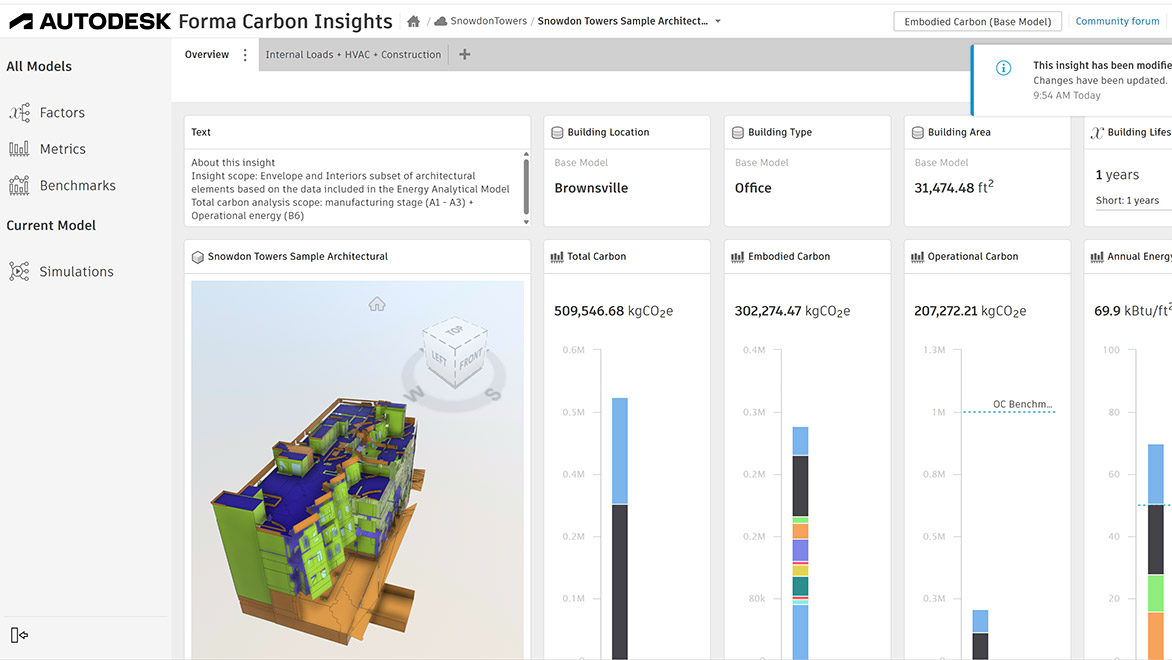Click the cloud icon beside SnowdonTowers
The width and height of the screenshot is (1172, 660).
coord(440,21)
